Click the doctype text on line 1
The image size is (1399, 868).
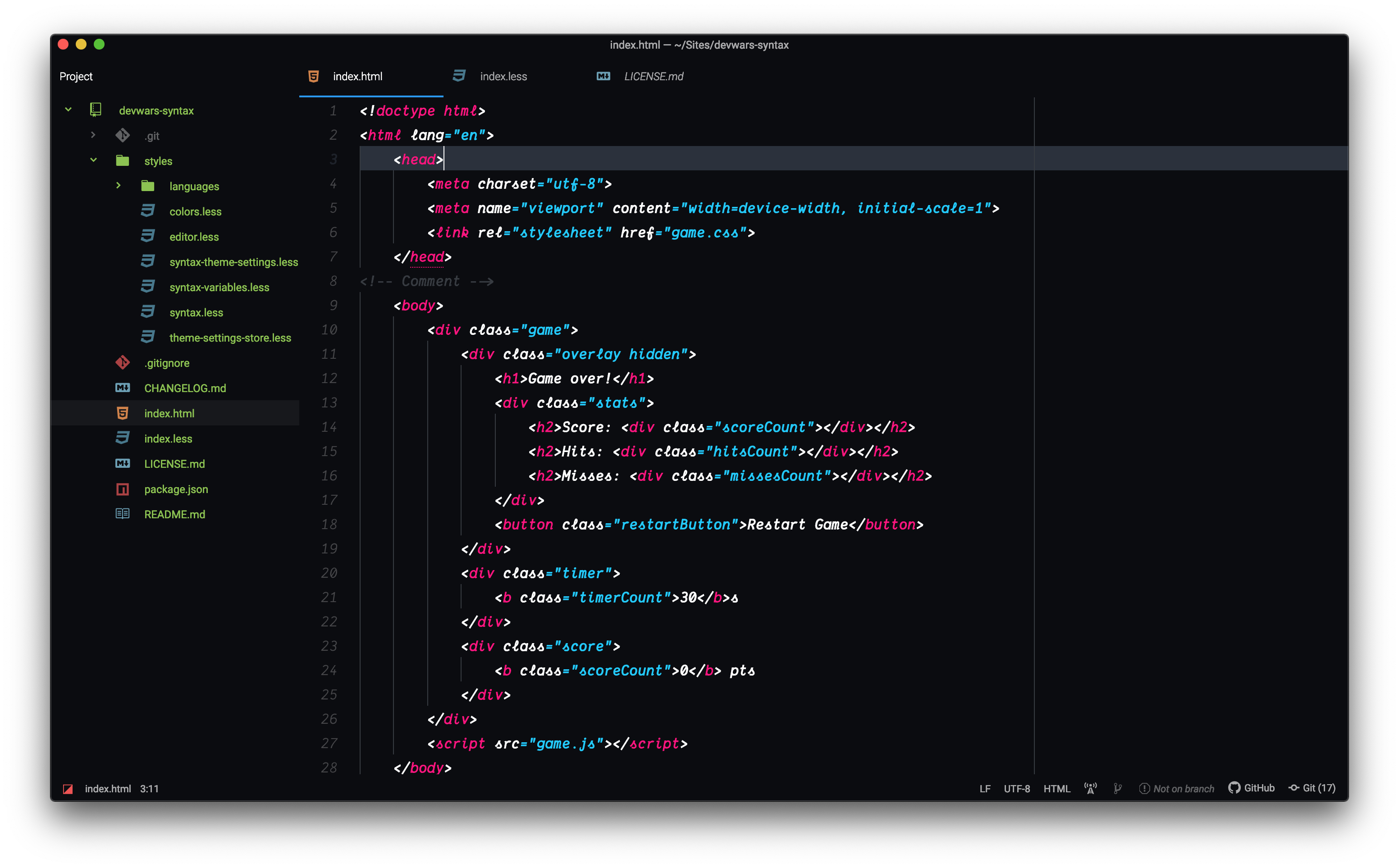(x=405, y=111)
